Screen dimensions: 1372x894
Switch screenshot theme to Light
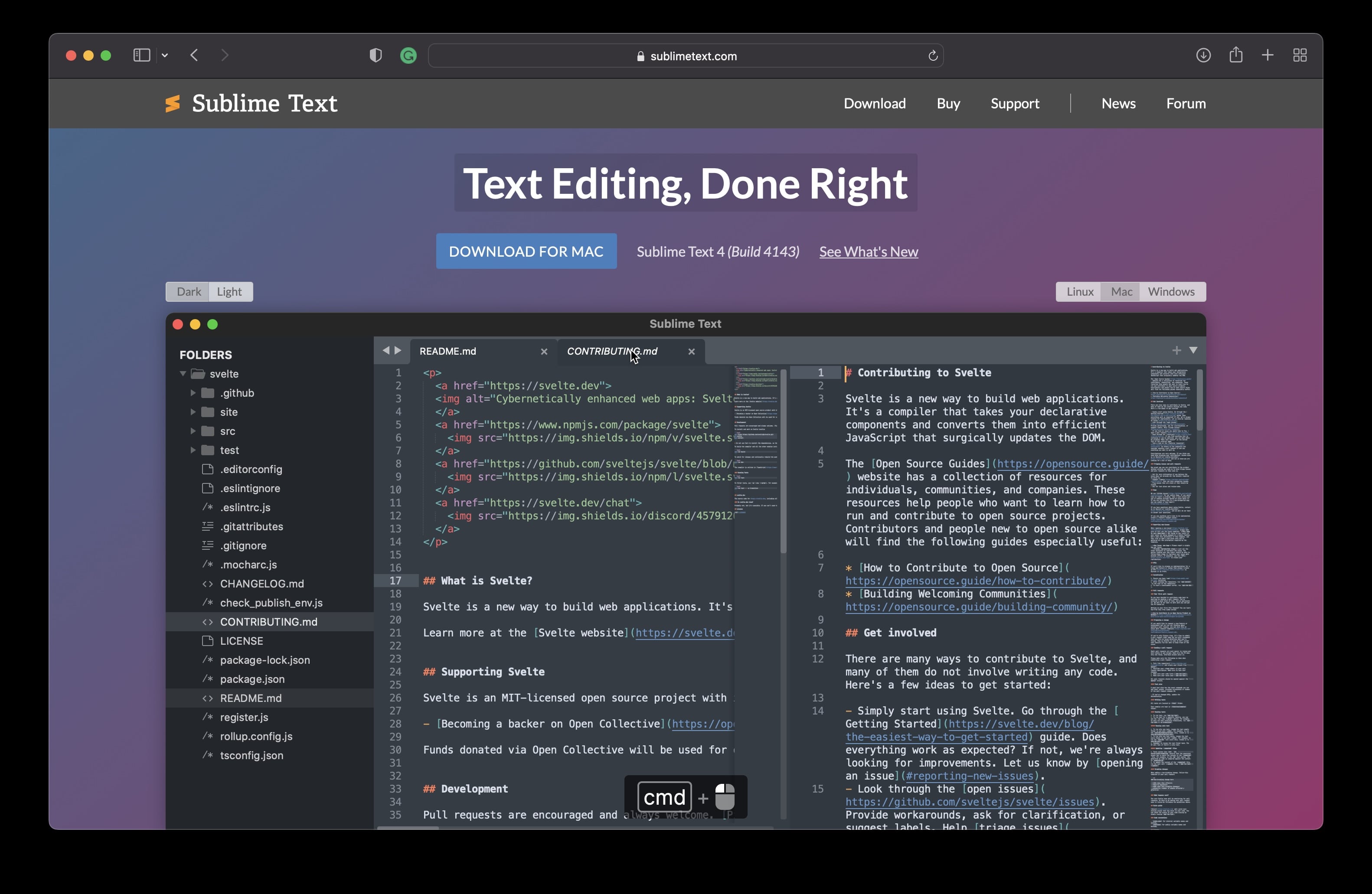tap(230, 292)
